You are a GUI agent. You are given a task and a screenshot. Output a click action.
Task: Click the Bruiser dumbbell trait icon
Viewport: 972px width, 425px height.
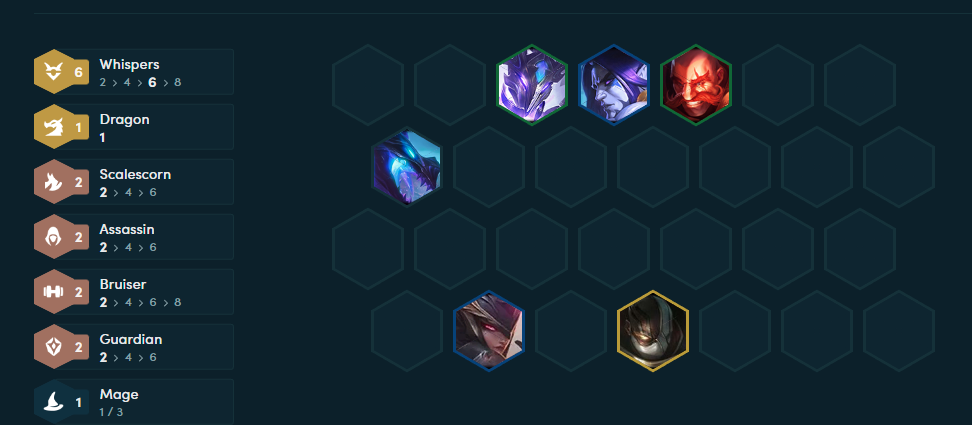click(x=55, y=291)
